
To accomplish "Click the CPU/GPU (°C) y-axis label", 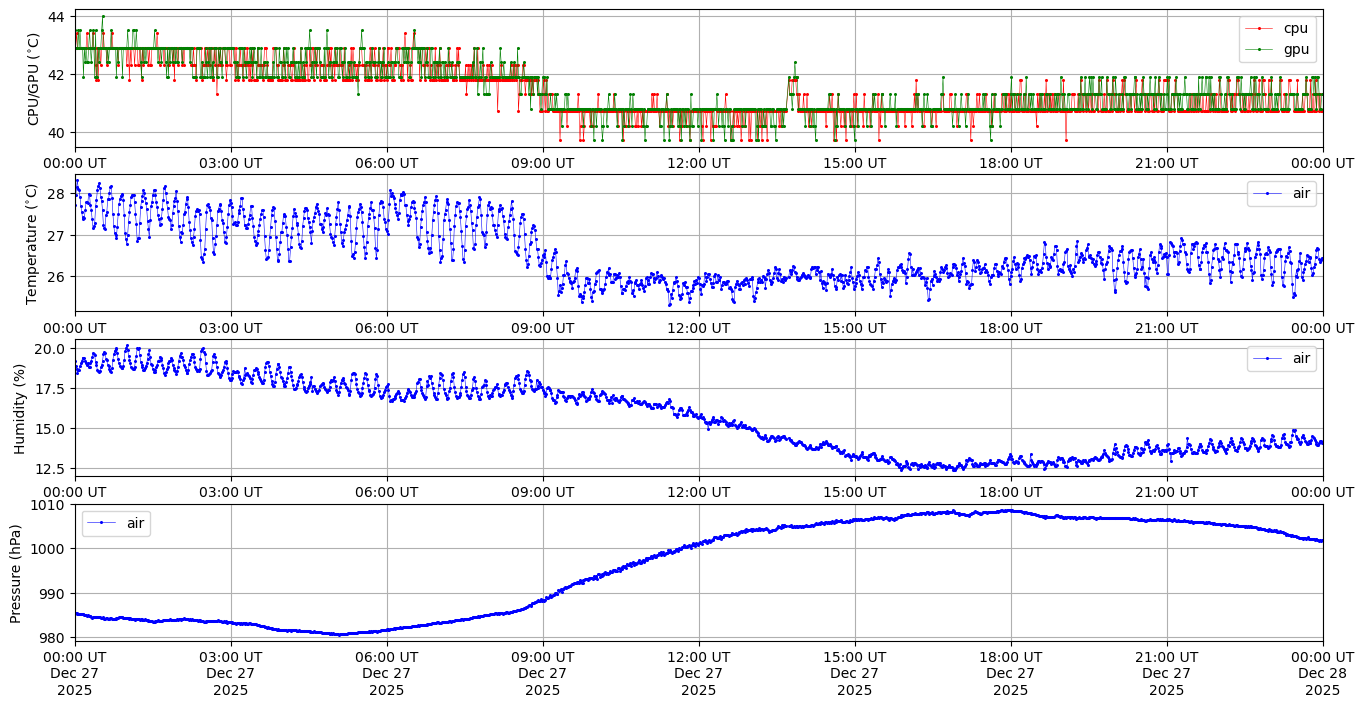I will (33, 79).
